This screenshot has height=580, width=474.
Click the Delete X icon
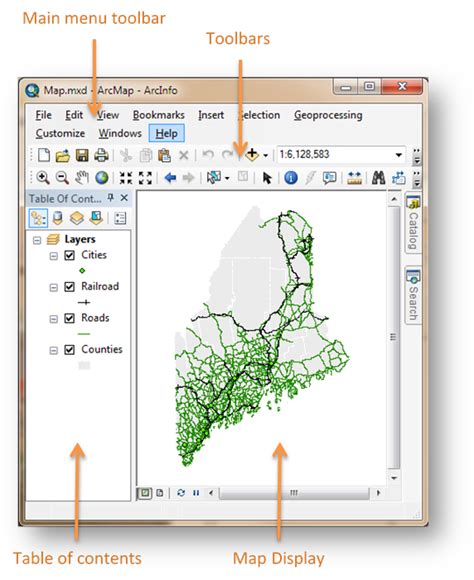click(x=184, y=155)
